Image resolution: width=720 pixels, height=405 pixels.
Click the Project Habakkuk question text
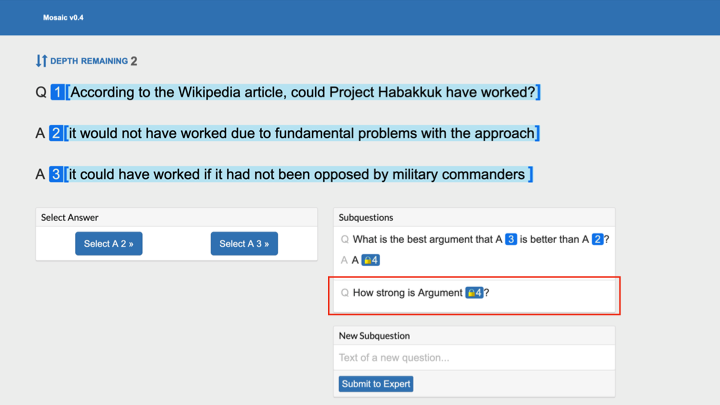pyautogui.click(x=303, y=92)
